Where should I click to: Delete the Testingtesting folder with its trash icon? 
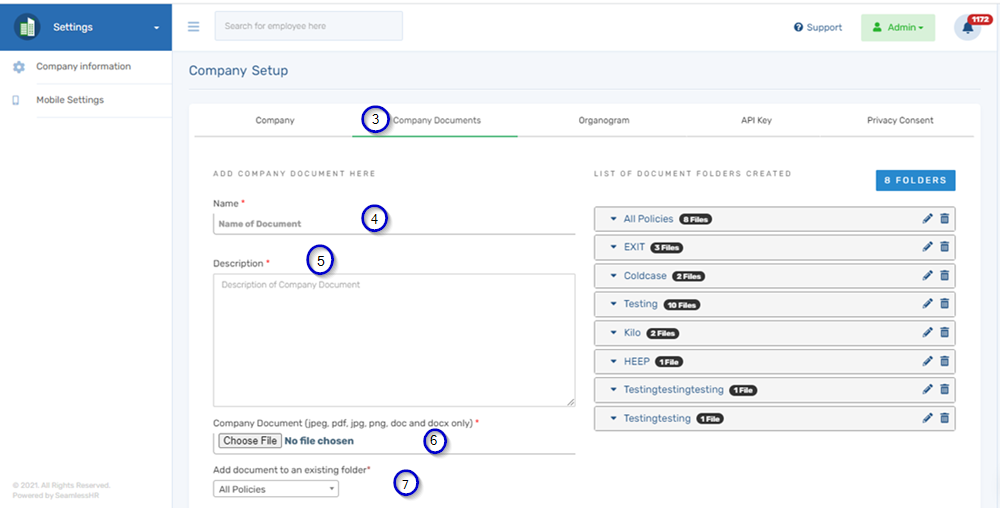click(x=945, y=418)
